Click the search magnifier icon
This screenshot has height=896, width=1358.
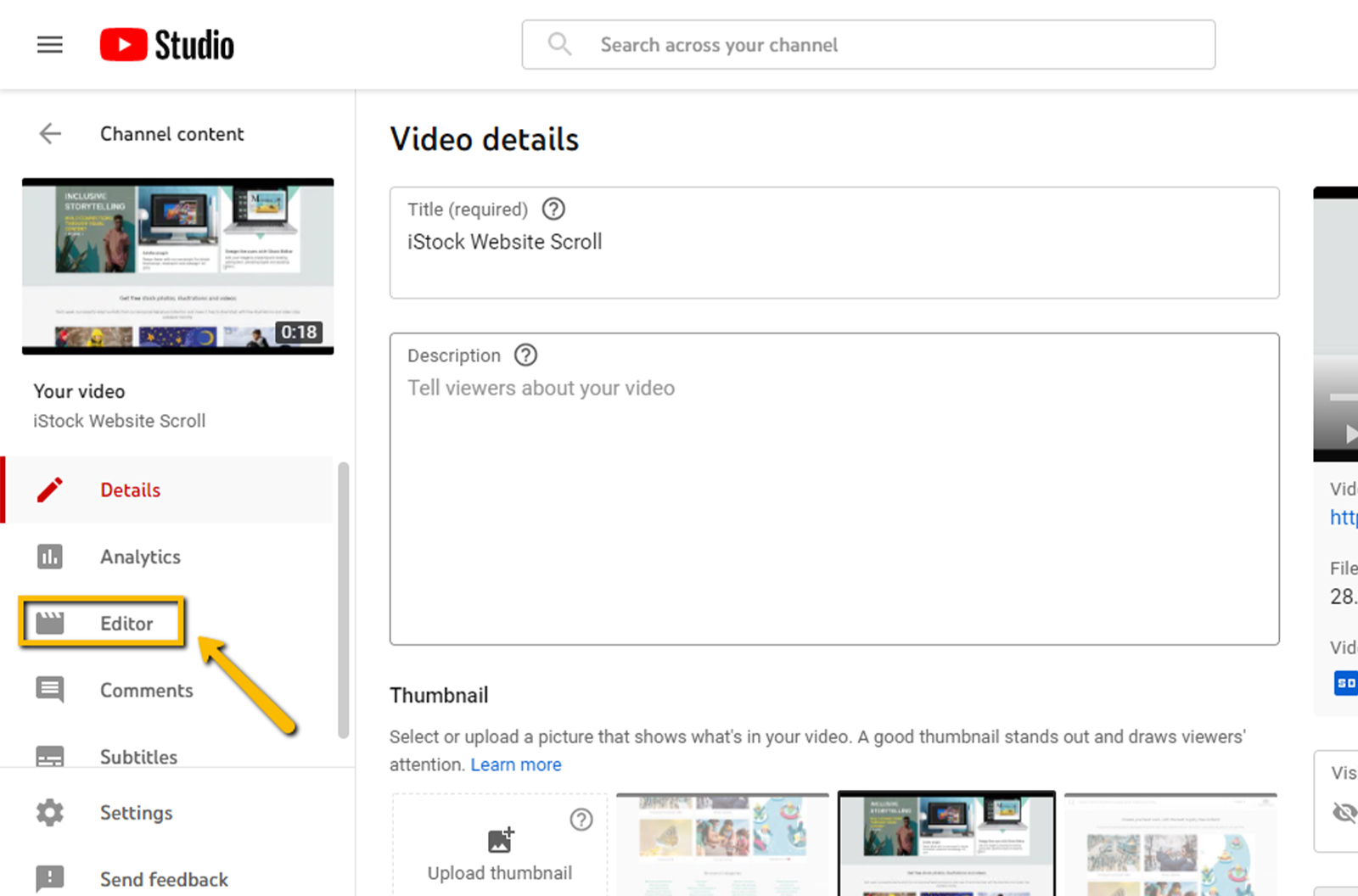click(x=559, y=44)
